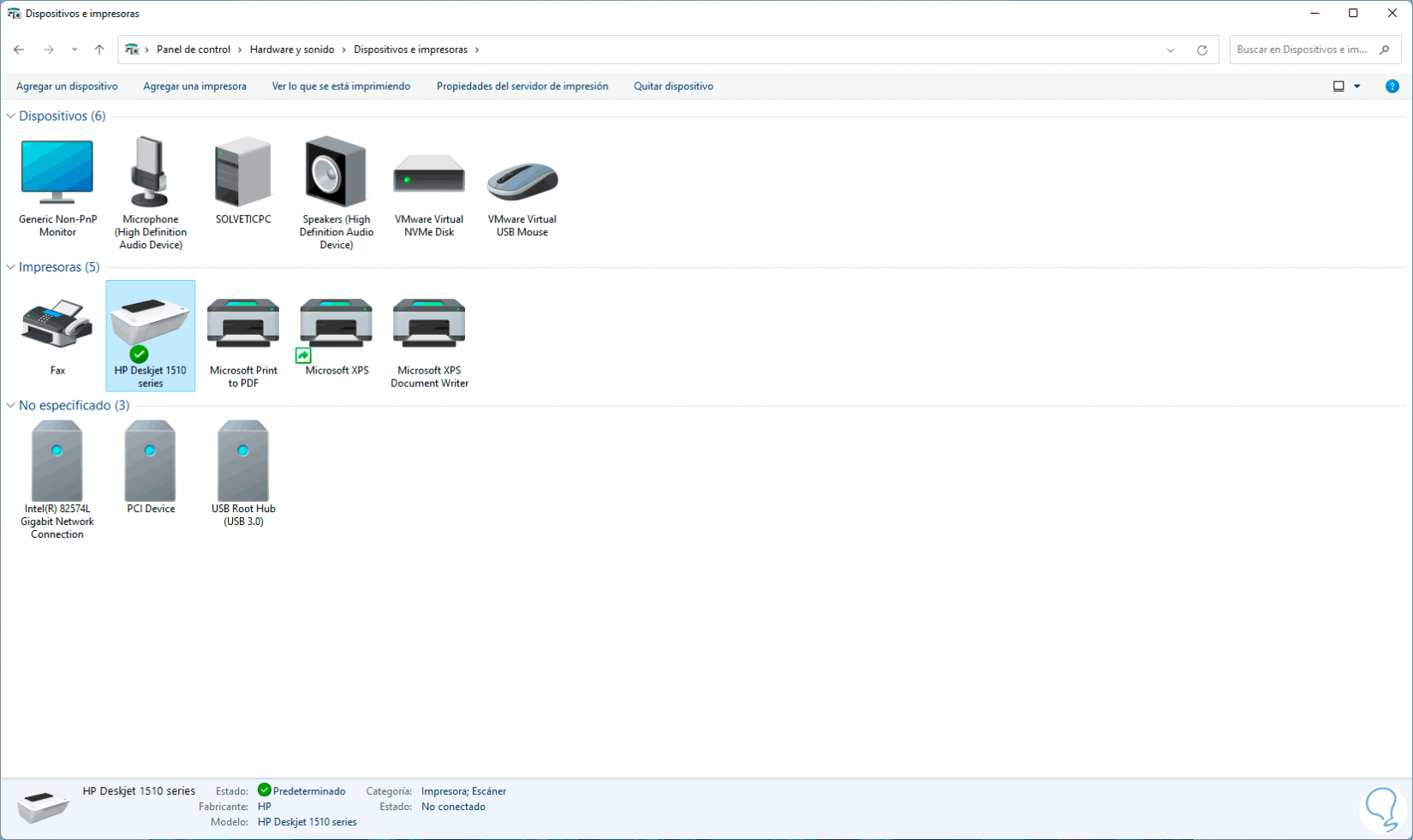Image resolution: width=1413 pixels, height=840 pixels.
Task: Click the Impresora; Escáner category value
Action: (463, 791)
